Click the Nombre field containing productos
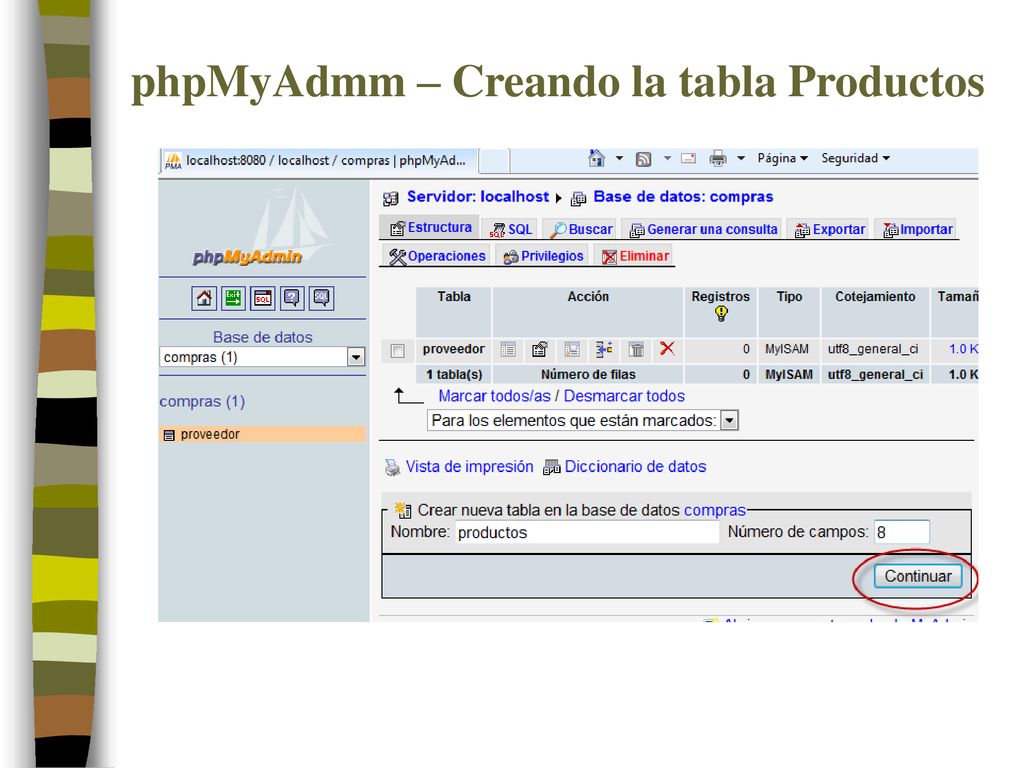 click(586, 532)
